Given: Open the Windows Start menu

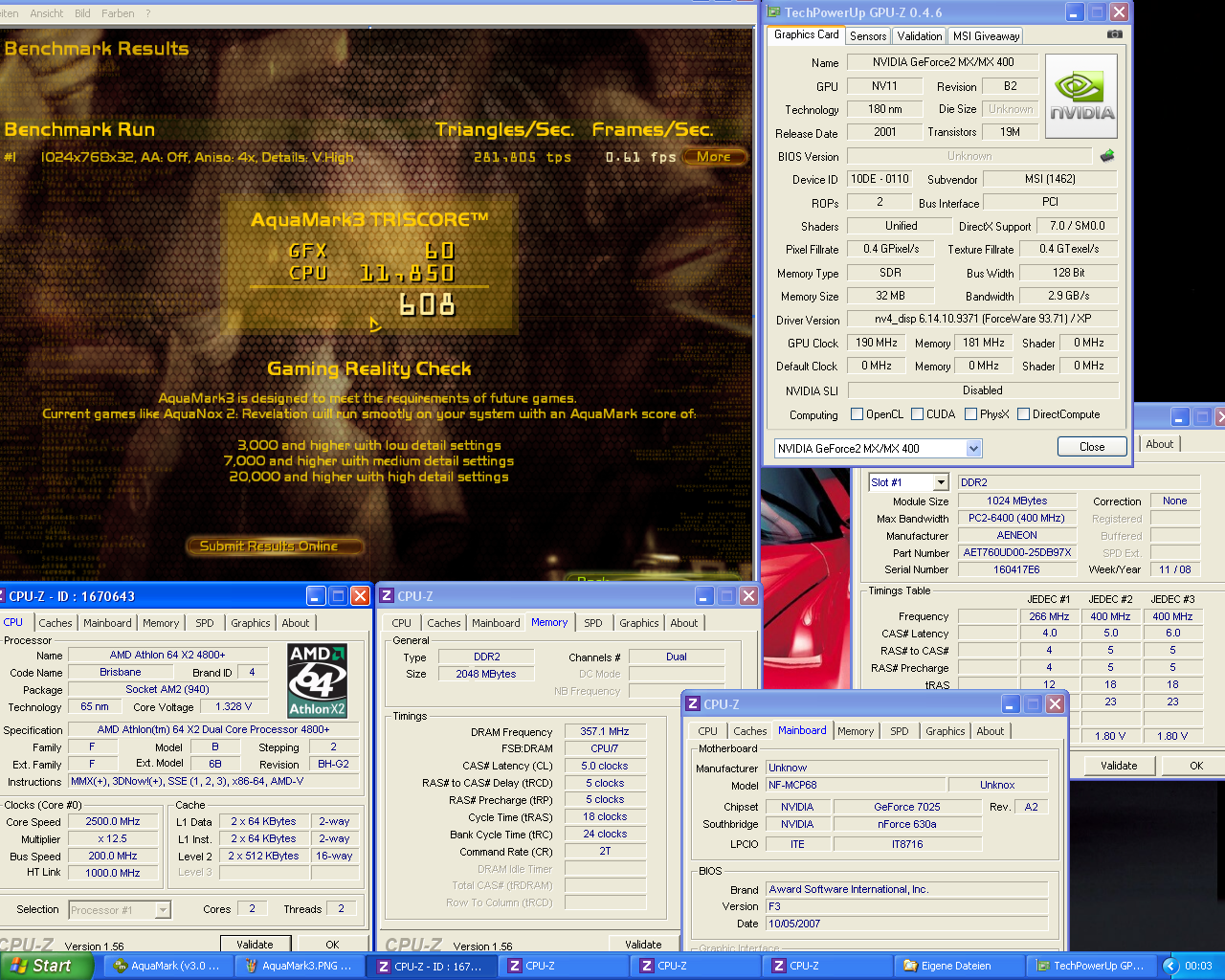Looking at the screenshot, I should [x=46, y=966].
